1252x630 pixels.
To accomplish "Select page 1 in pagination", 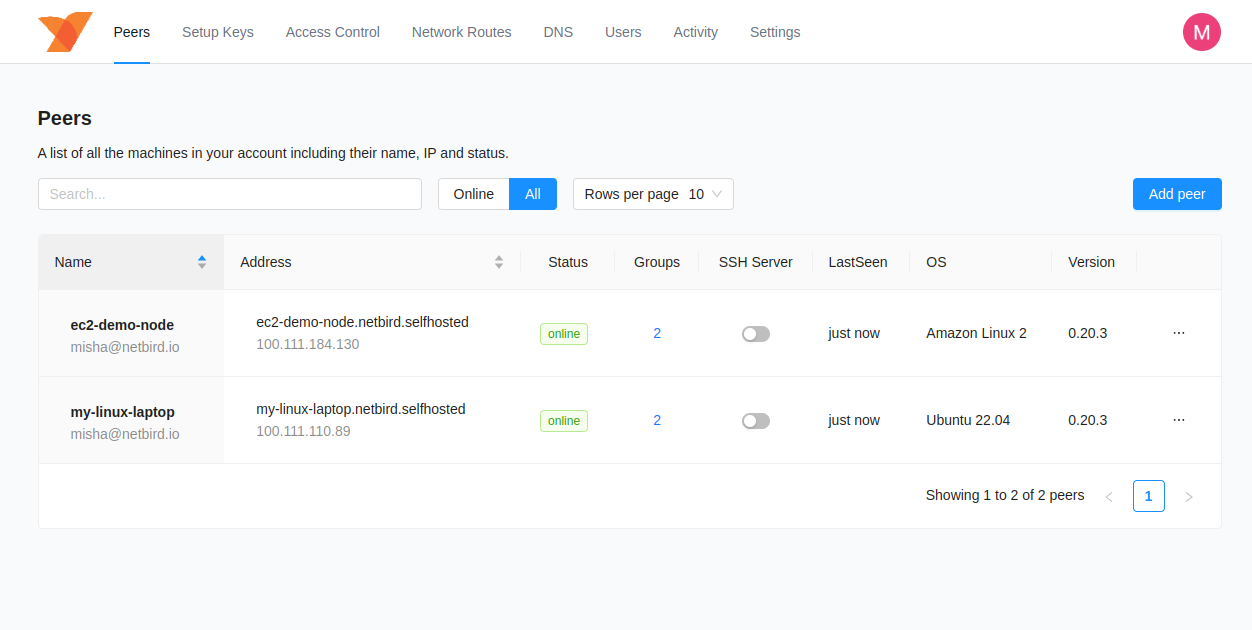I will [1148, 496].
